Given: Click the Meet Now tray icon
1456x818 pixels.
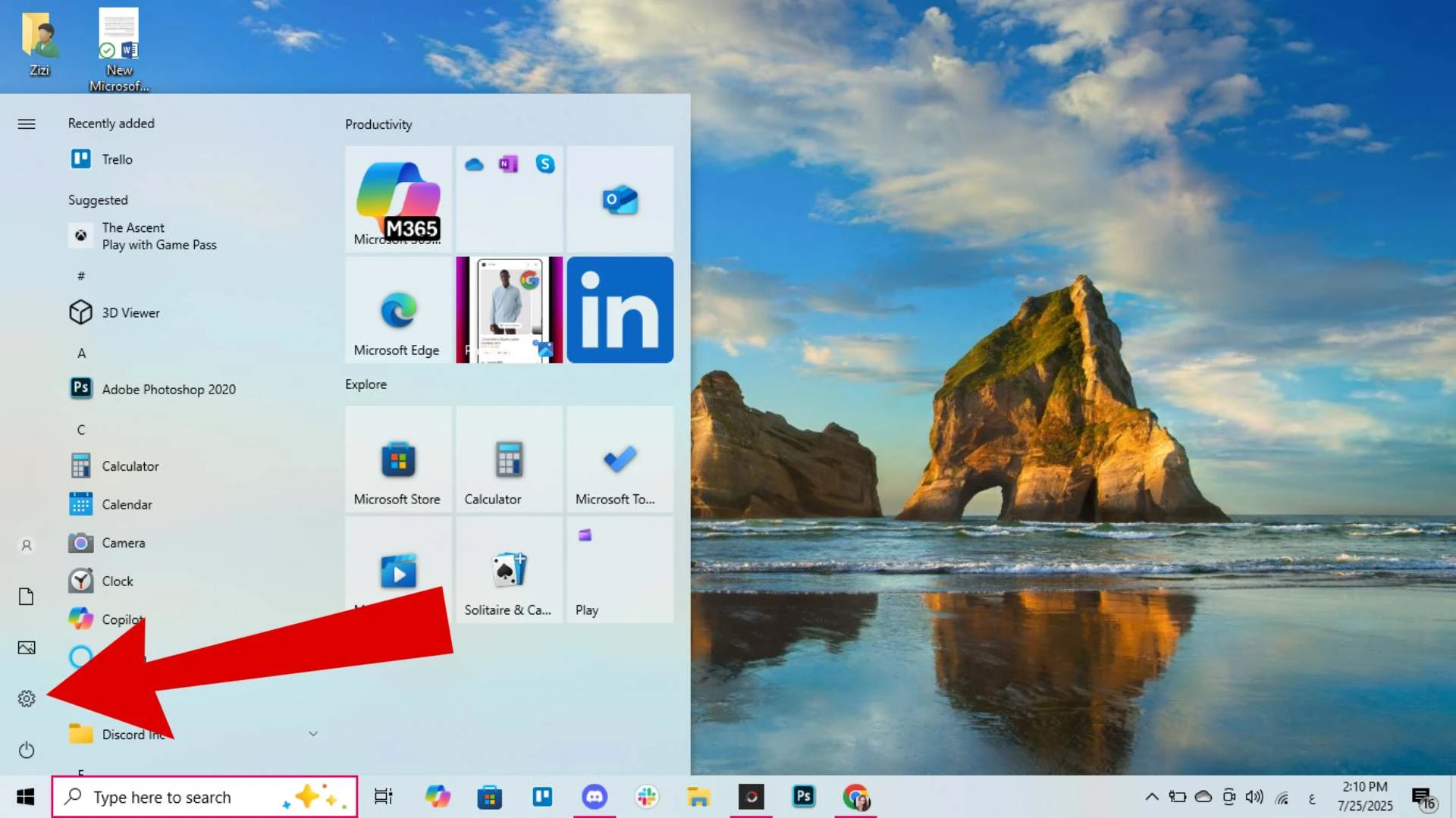Looking at the screenshot, I should [x=1229, y=797].
